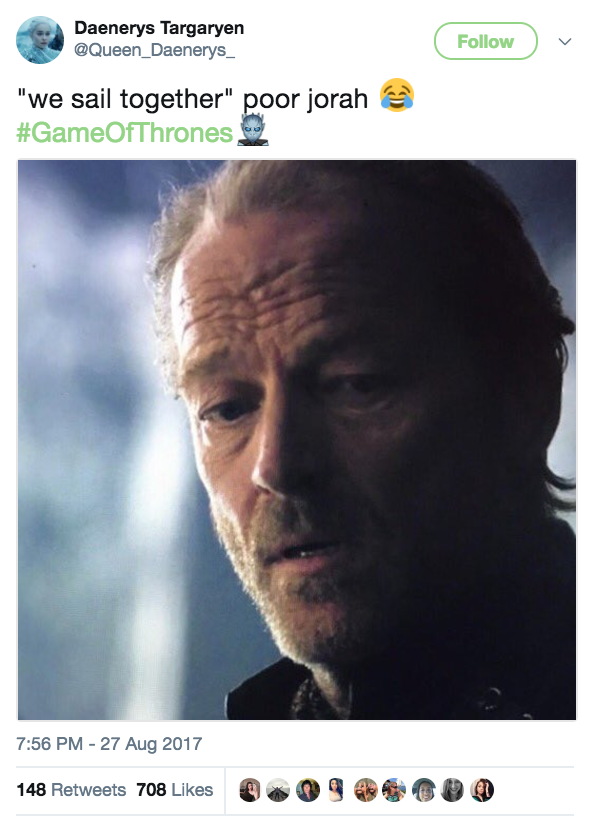Click the Night King emoji icon

click(x=253, y=130)
